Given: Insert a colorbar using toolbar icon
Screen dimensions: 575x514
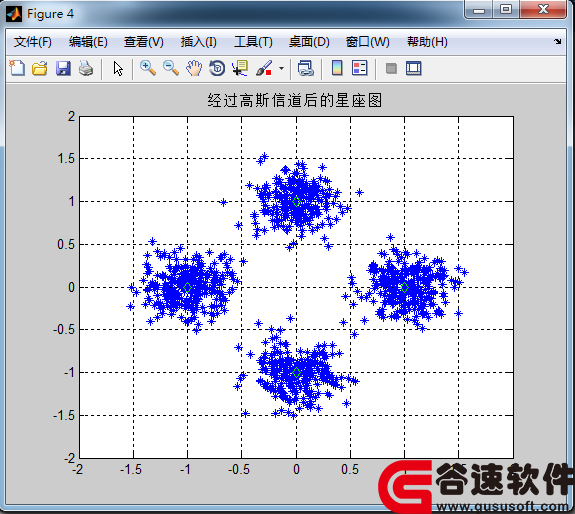Looking at the screenshot, I should click(337, 68).
